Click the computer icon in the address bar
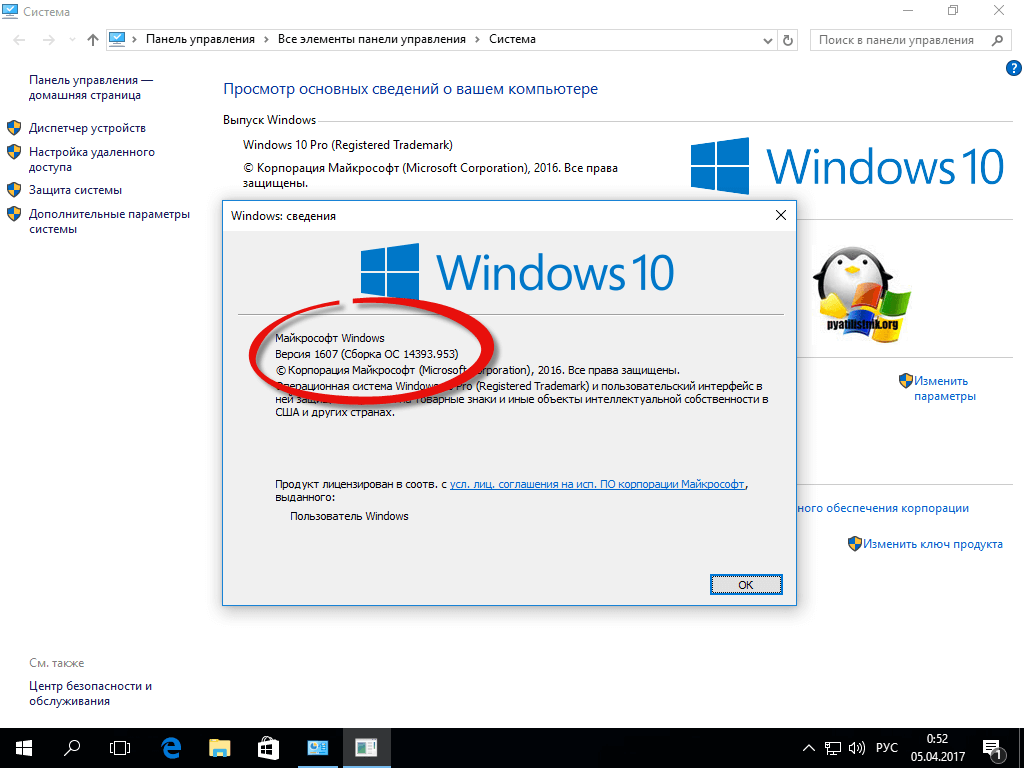 117,39
